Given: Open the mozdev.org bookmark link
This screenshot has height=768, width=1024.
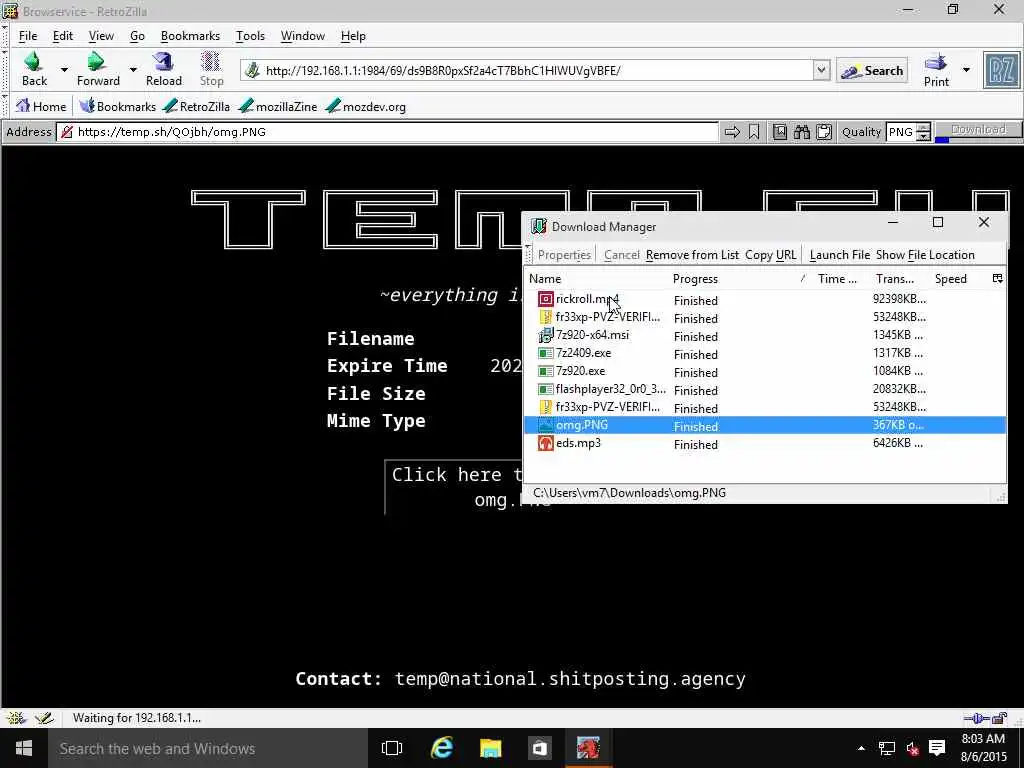Looking at the screenshot, I should [x=365, y=106].
